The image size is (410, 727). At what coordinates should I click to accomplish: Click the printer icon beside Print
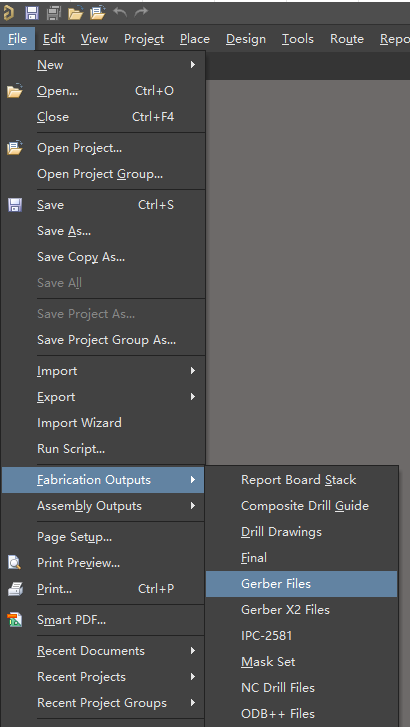15,589
